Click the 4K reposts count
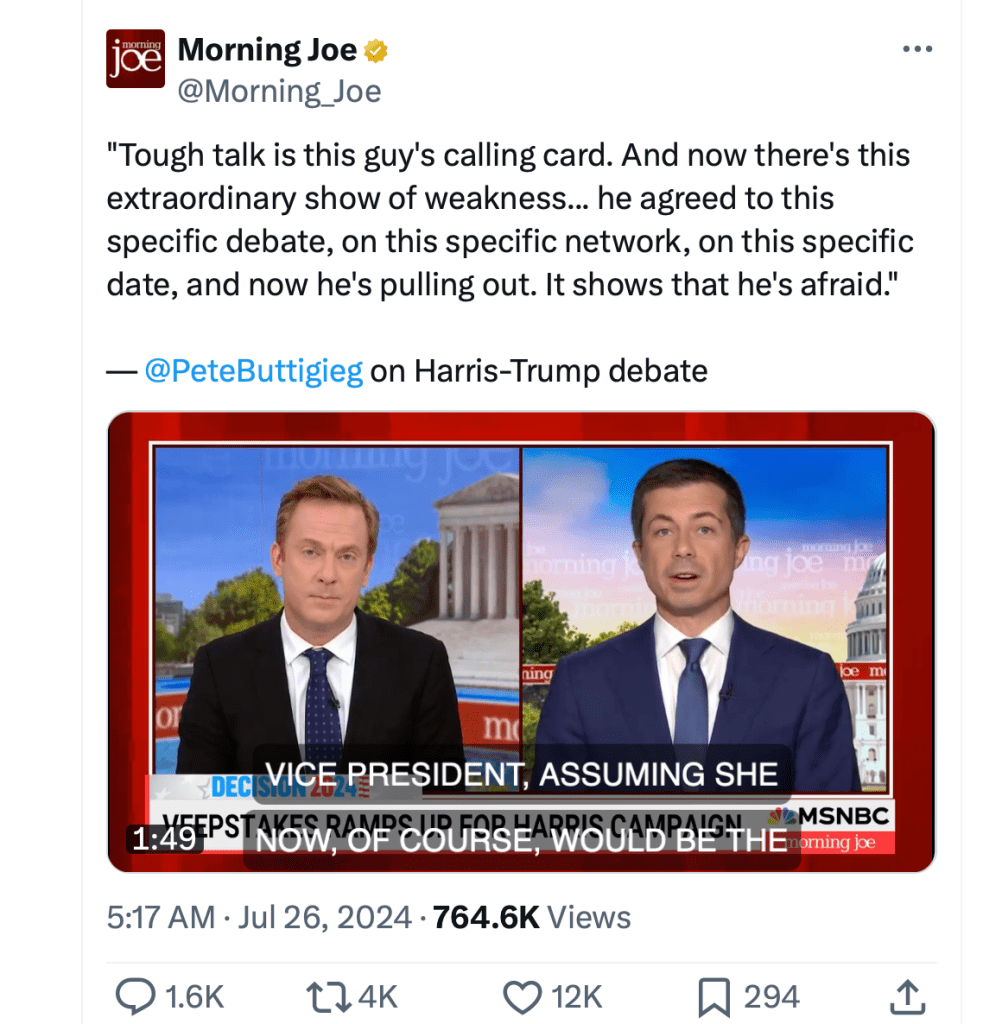The height and width of the screenshot is (1024, 1002). point(377,996)
